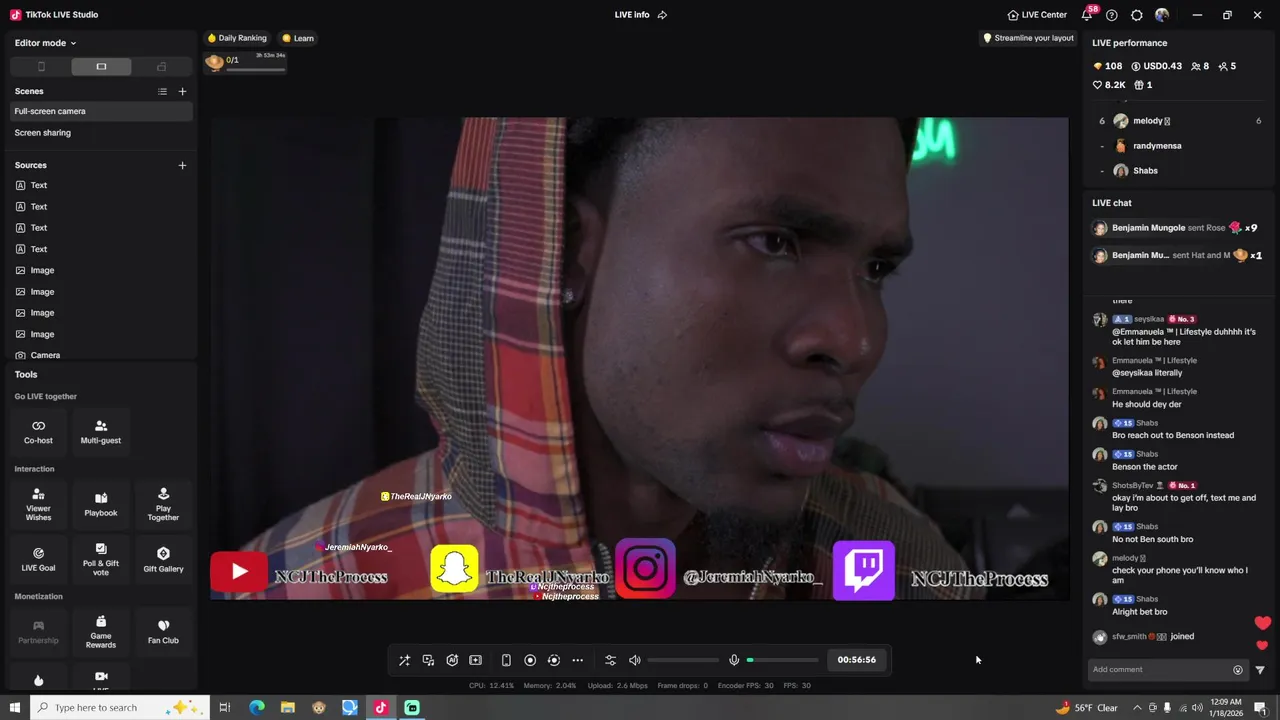1280x720 pixels.
Task: Click the Streamline your layout tip
Action: (x=1028, y=38)
